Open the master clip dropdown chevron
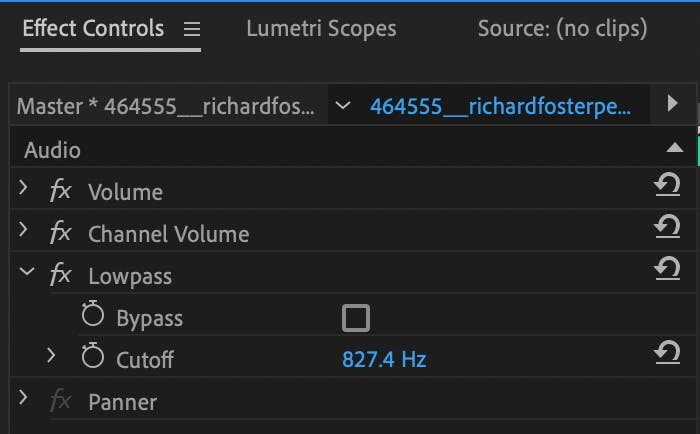 [x=344, y=106]
